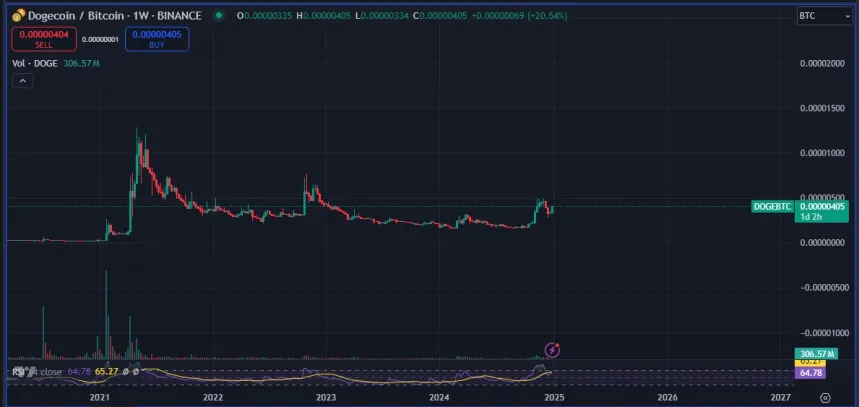
Task: Click the low price L0.00000334 value
Action: click(x=382, y=16)
